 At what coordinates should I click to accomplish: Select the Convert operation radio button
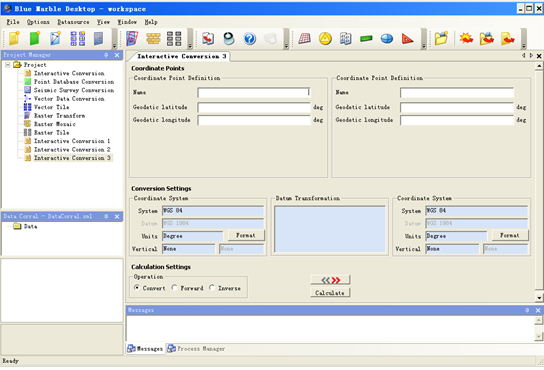(x=137, y=287)
